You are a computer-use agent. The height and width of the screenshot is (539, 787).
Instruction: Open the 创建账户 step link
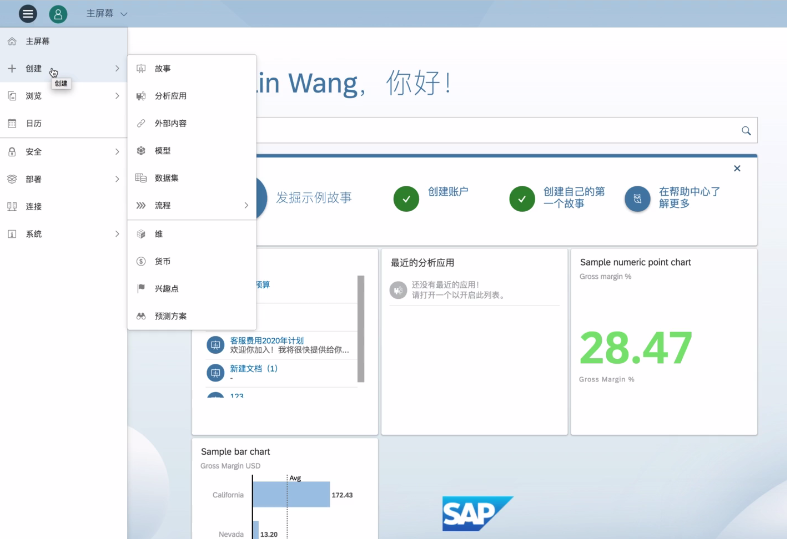(x=448, y=191)
